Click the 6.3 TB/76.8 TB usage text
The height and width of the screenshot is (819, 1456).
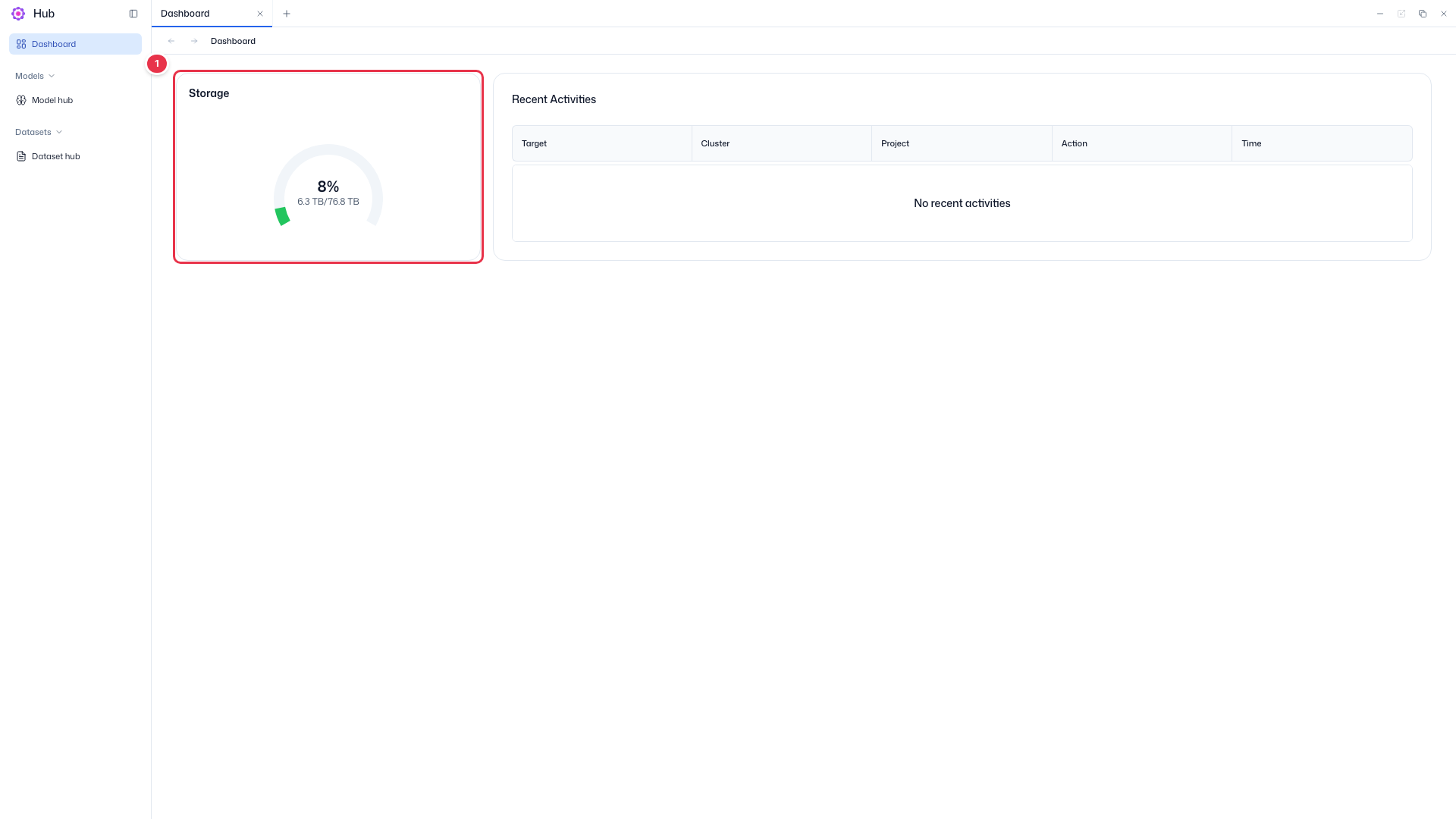point(328,202)
